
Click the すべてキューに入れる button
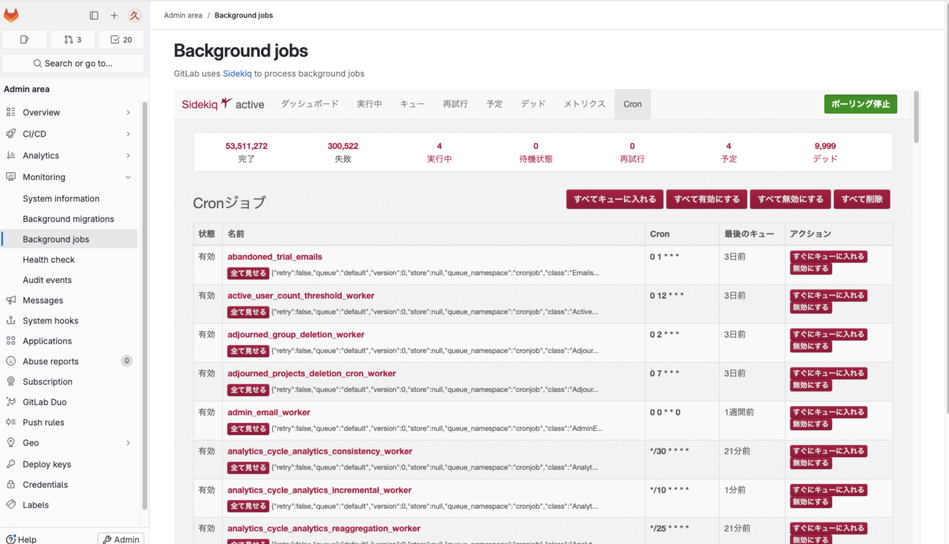[x=614, y=199]
